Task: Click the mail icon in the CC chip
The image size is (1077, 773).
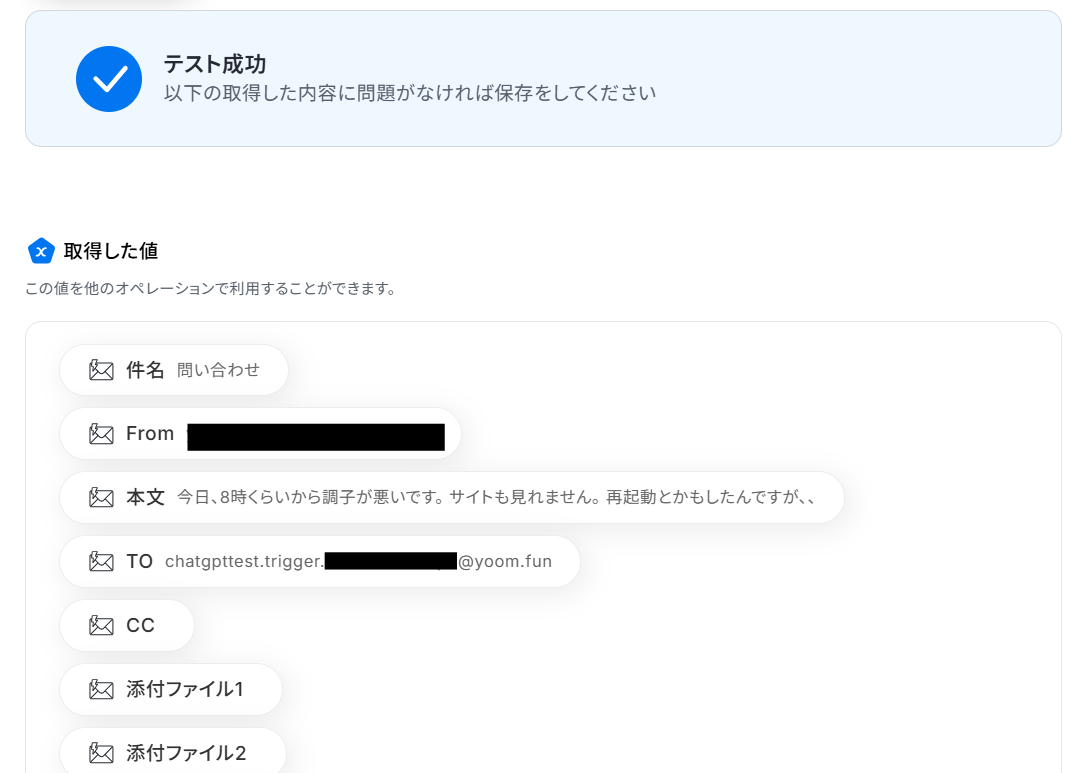Action: [x=102, y=625]
